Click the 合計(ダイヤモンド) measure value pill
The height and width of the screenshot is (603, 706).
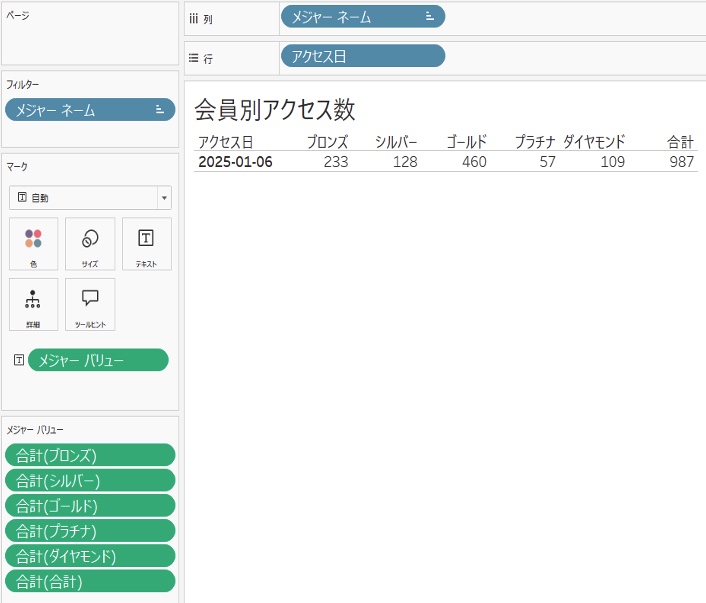90,556
